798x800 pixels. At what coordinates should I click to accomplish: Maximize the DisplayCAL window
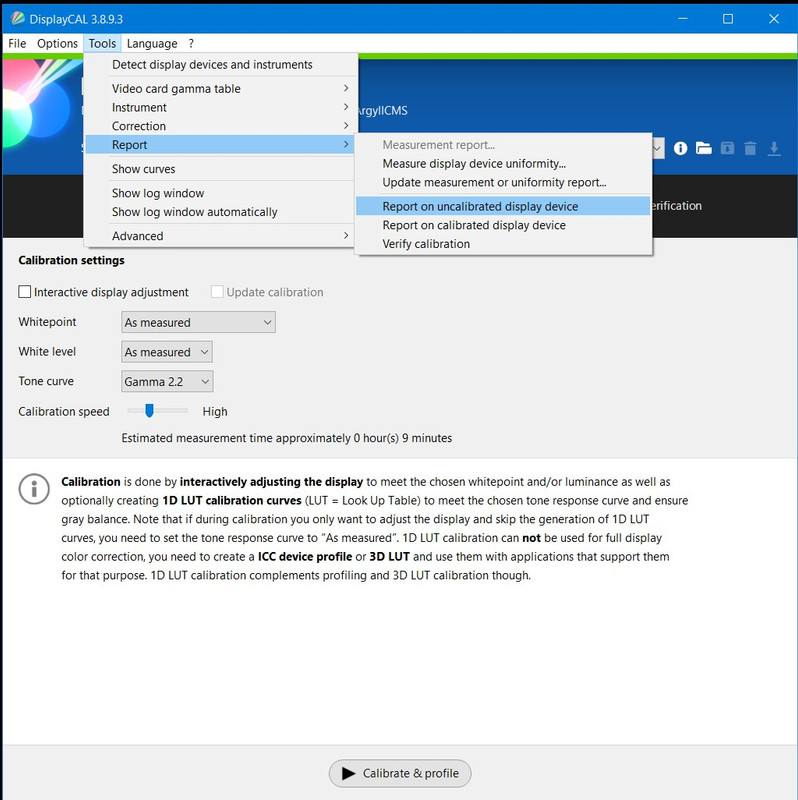click(728, 19)
